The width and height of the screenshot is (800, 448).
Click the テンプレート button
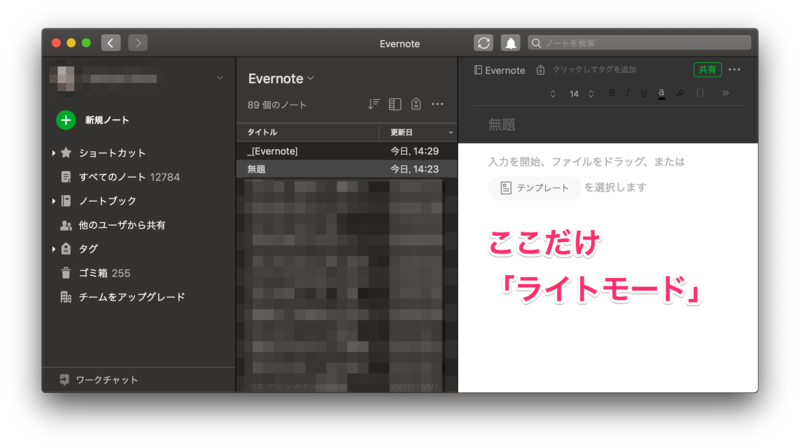tap(534, 188)
